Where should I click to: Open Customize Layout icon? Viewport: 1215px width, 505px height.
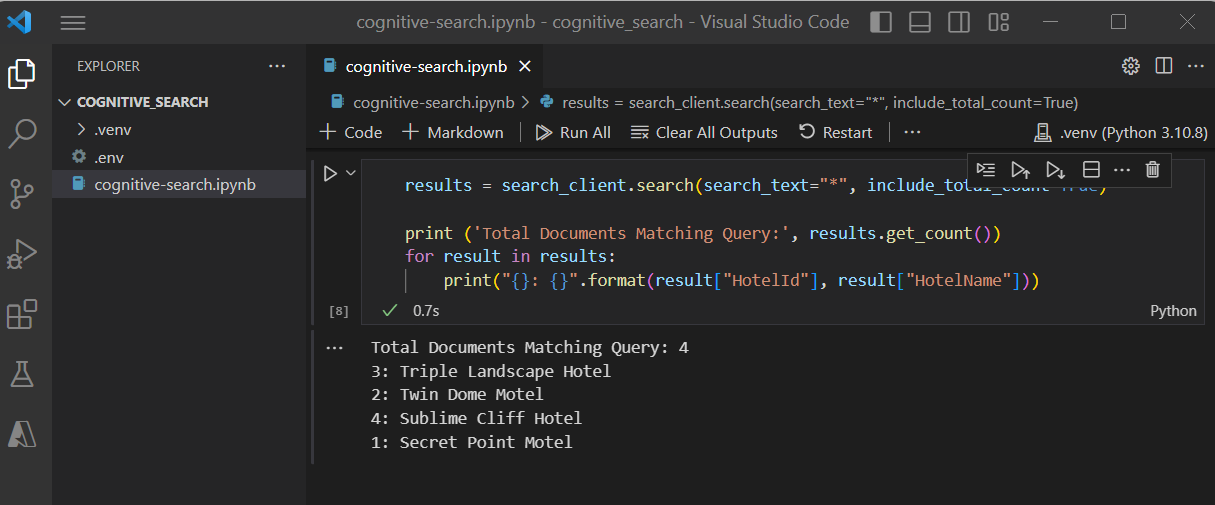998,22
